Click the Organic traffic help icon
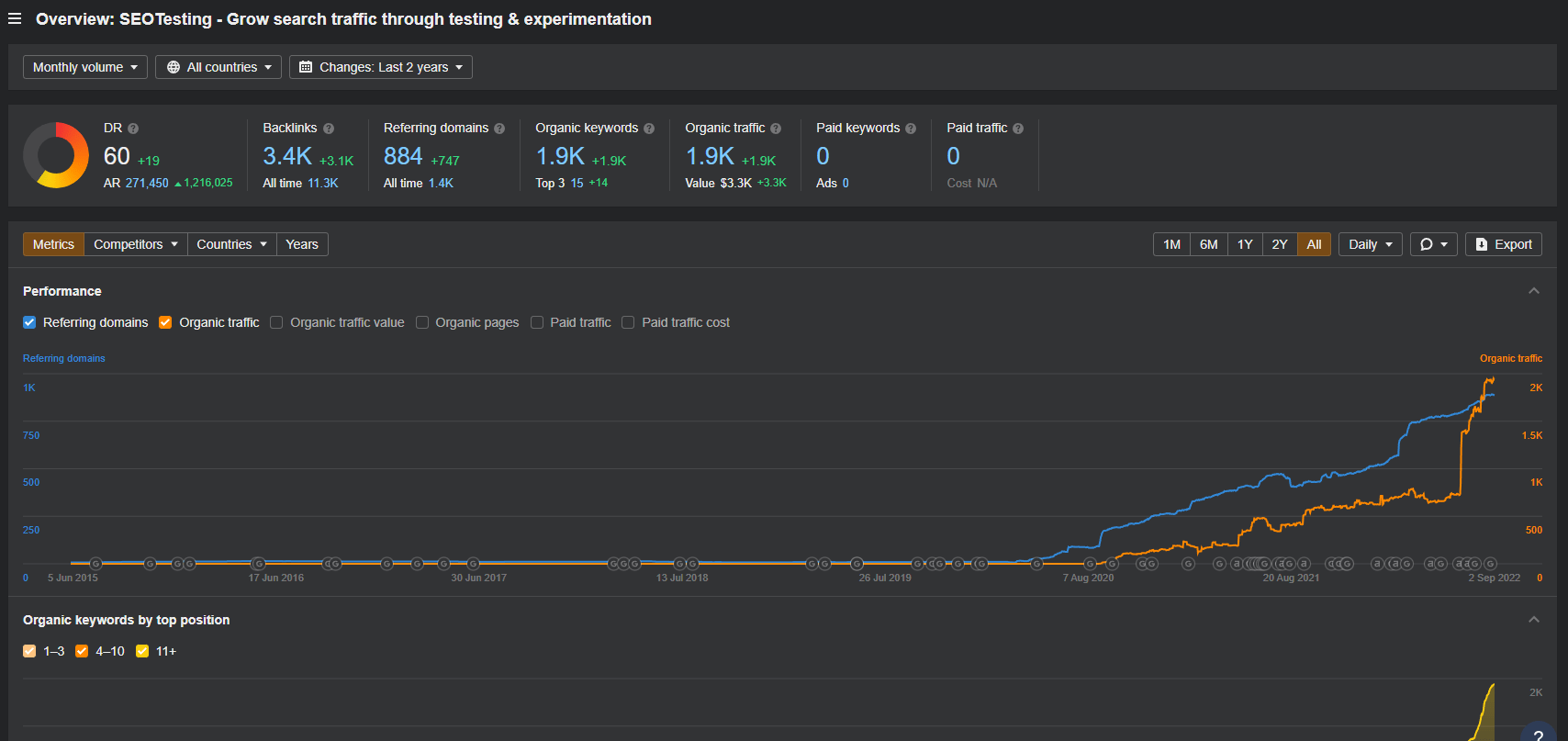1568x741 pixels. coord(776,129)
